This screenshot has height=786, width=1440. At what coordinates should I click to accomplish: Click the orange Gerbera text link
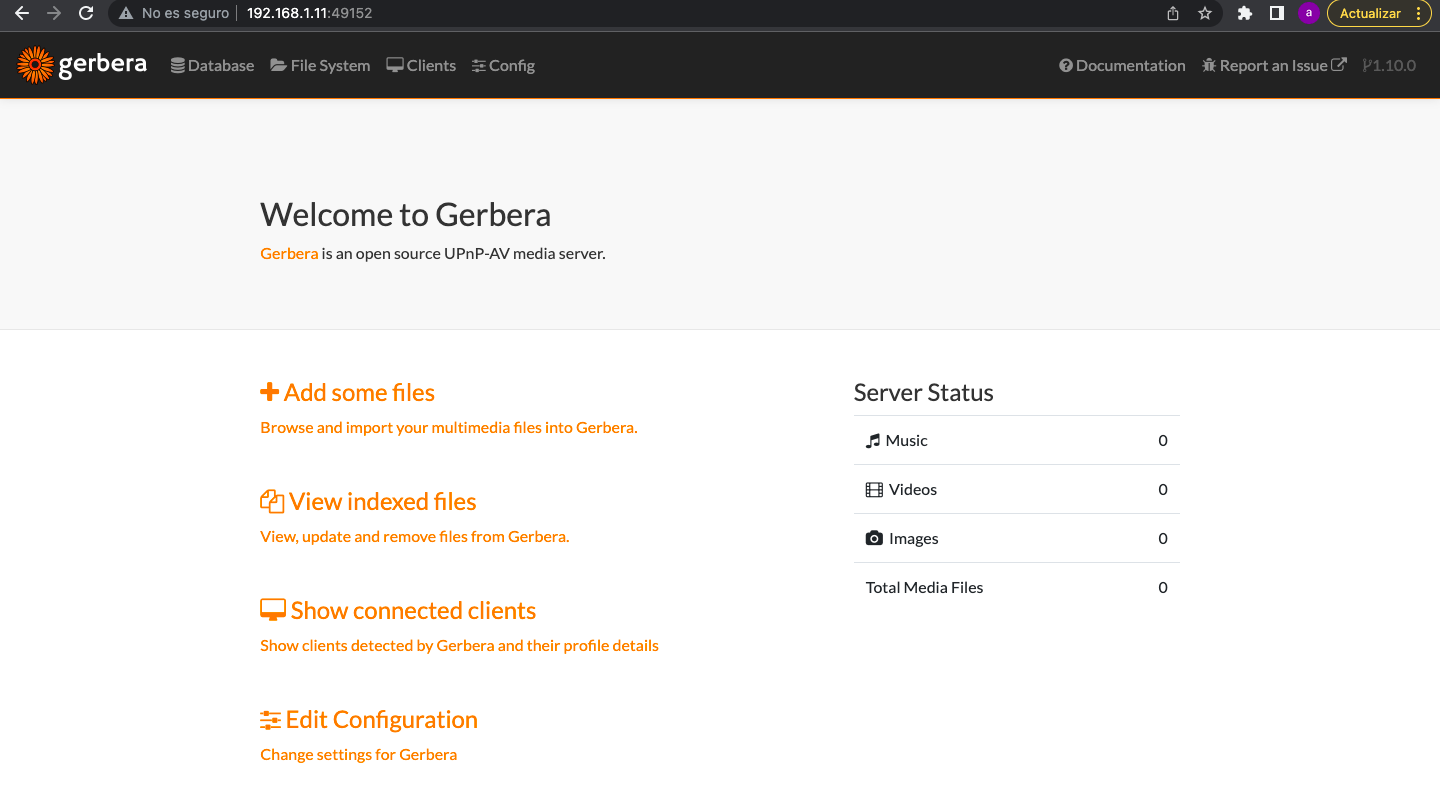[289, 254]
